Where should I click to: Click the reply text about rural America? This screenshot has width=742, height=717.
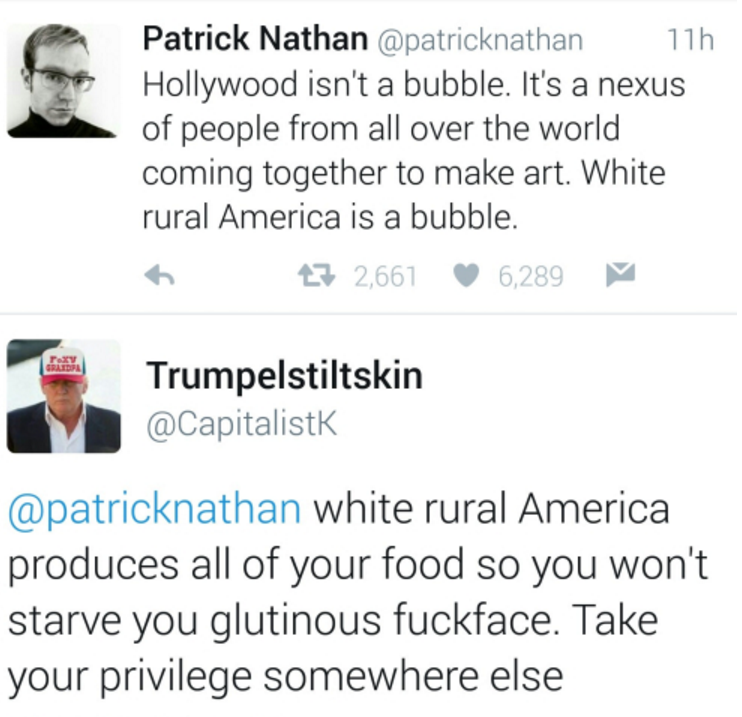[358, 593]
